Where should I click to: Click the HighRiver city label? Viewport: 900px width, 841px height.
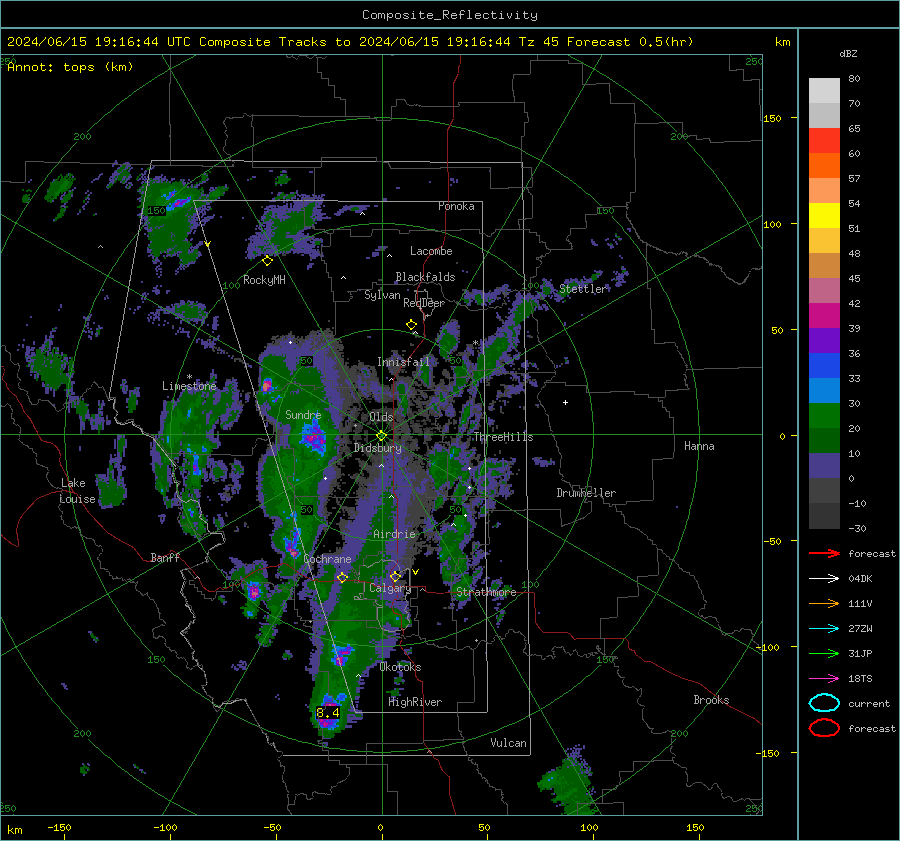[415, 702]
